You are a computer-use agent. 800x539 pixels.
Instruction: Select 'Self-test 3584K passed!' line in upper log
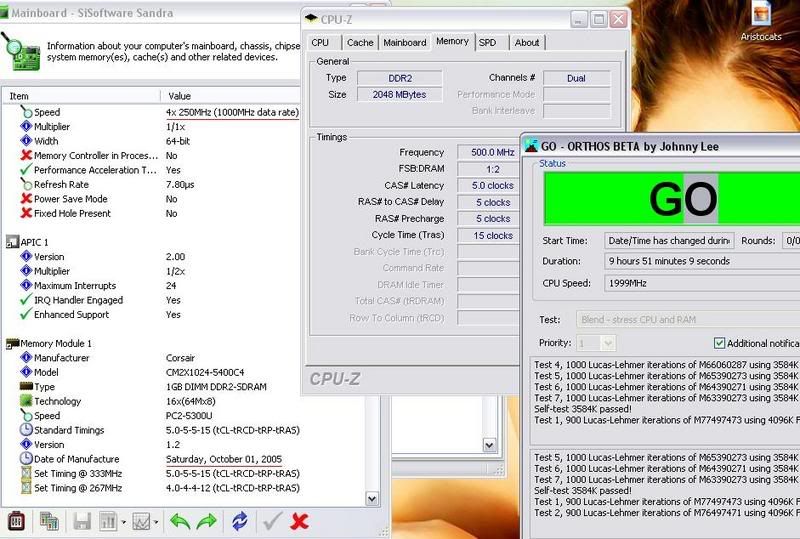pos(583,409)
